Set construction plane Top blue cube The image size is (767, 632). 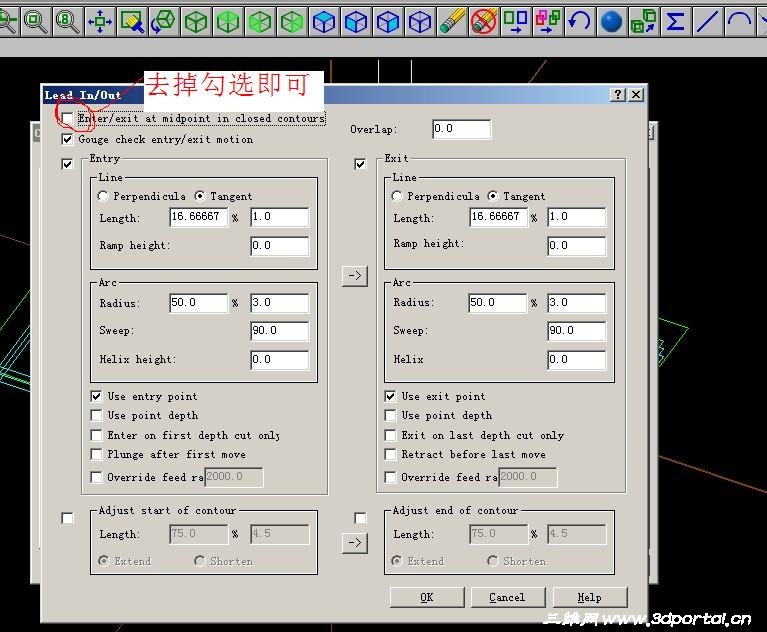click(324, 22)
